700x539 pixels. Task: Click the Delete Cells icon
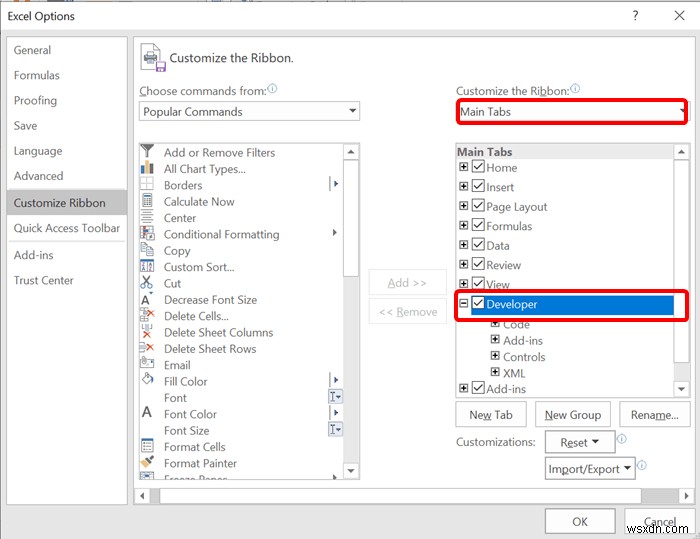click(147, 315)
